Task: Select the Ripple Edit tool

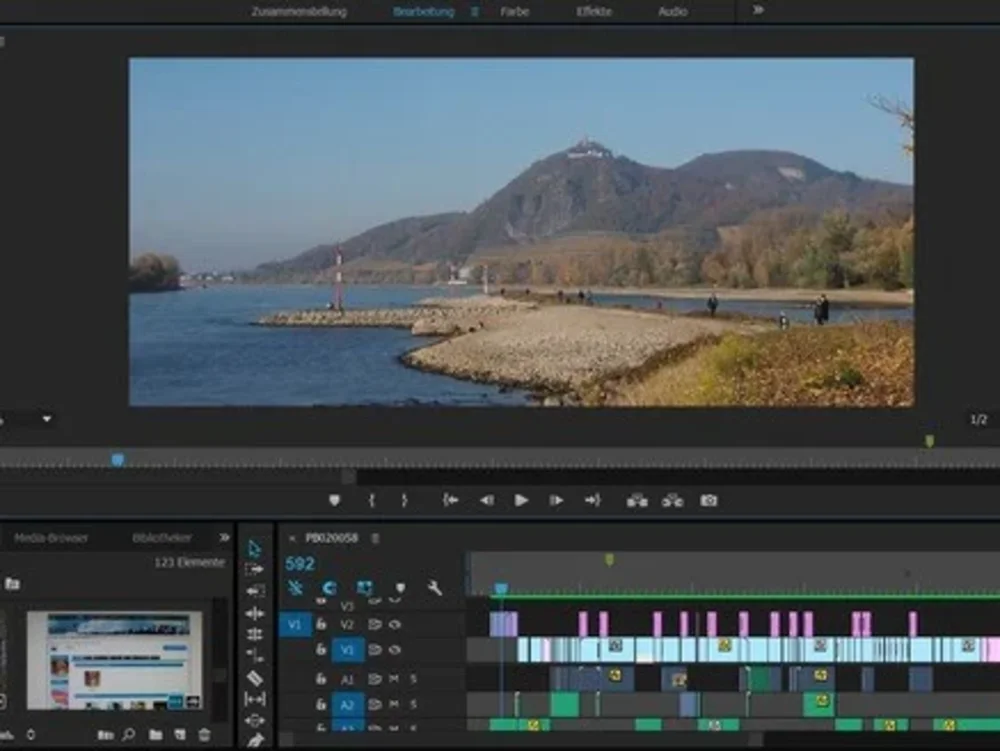Action: click(255, 613)
